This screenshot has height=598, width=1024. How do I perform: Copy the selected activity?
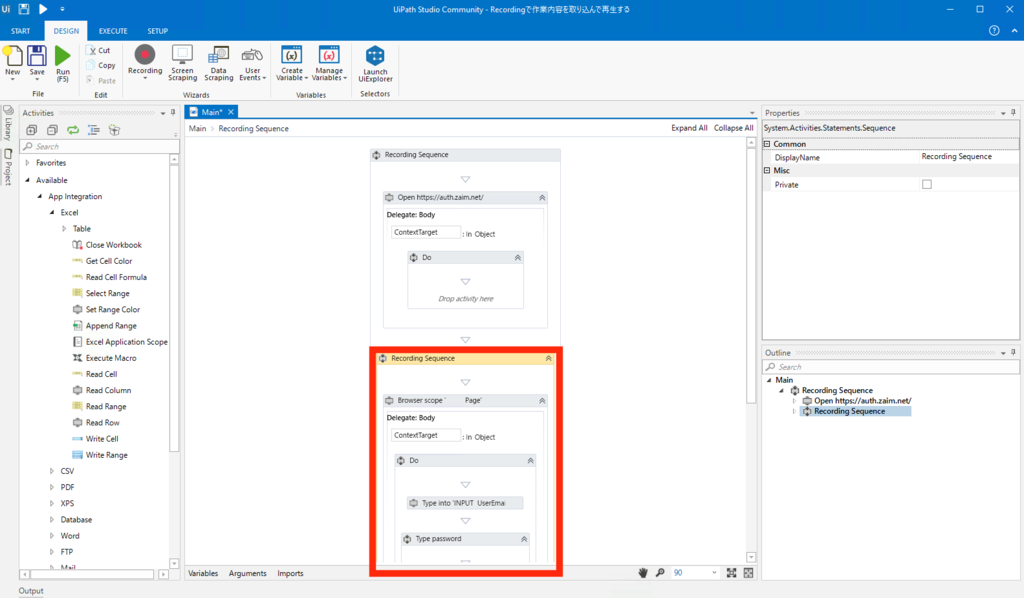coord(101,65)
